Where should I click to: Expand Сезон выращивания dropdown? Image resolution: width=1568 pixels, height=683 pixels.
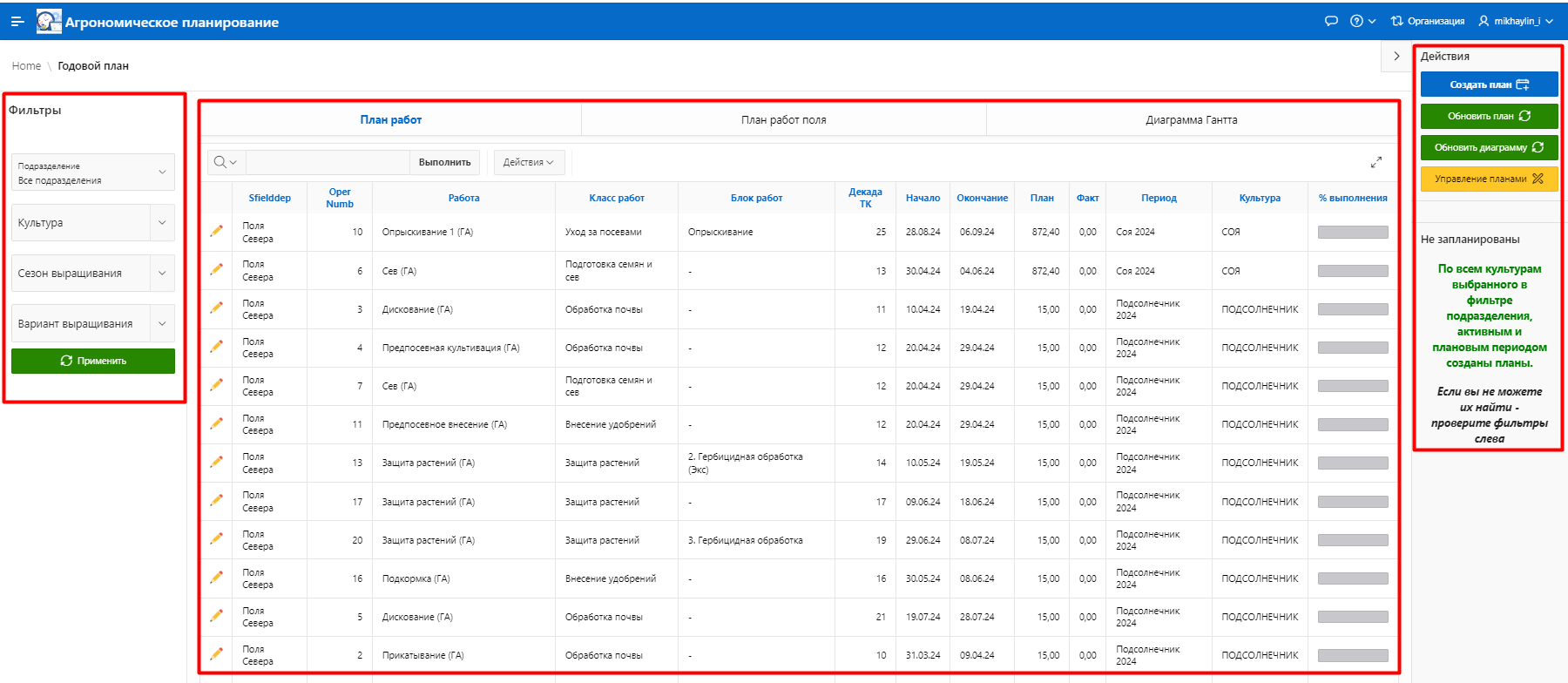tap(162, 274)
